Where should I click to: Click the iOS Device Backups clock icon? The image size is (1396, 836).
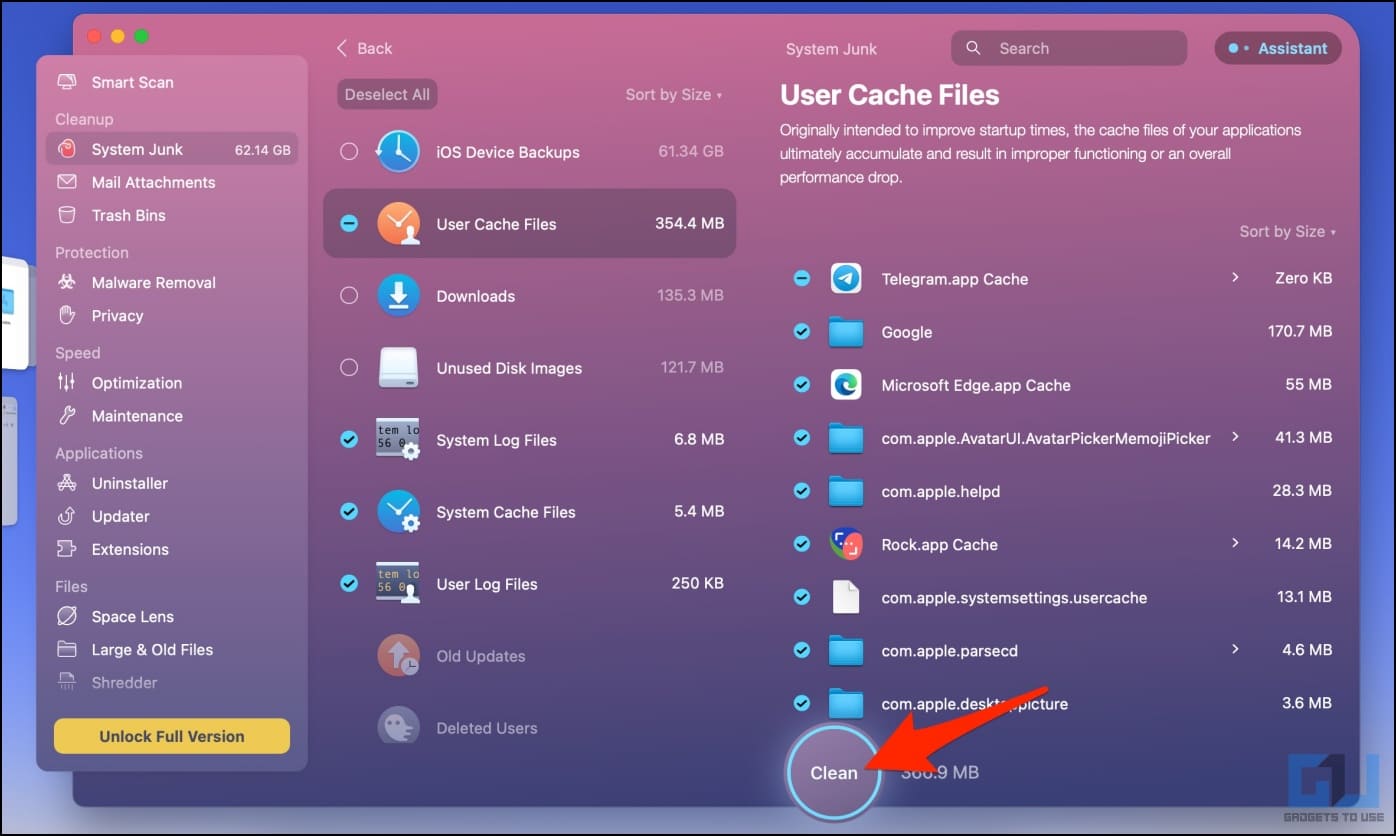click(x=398, y=152)
